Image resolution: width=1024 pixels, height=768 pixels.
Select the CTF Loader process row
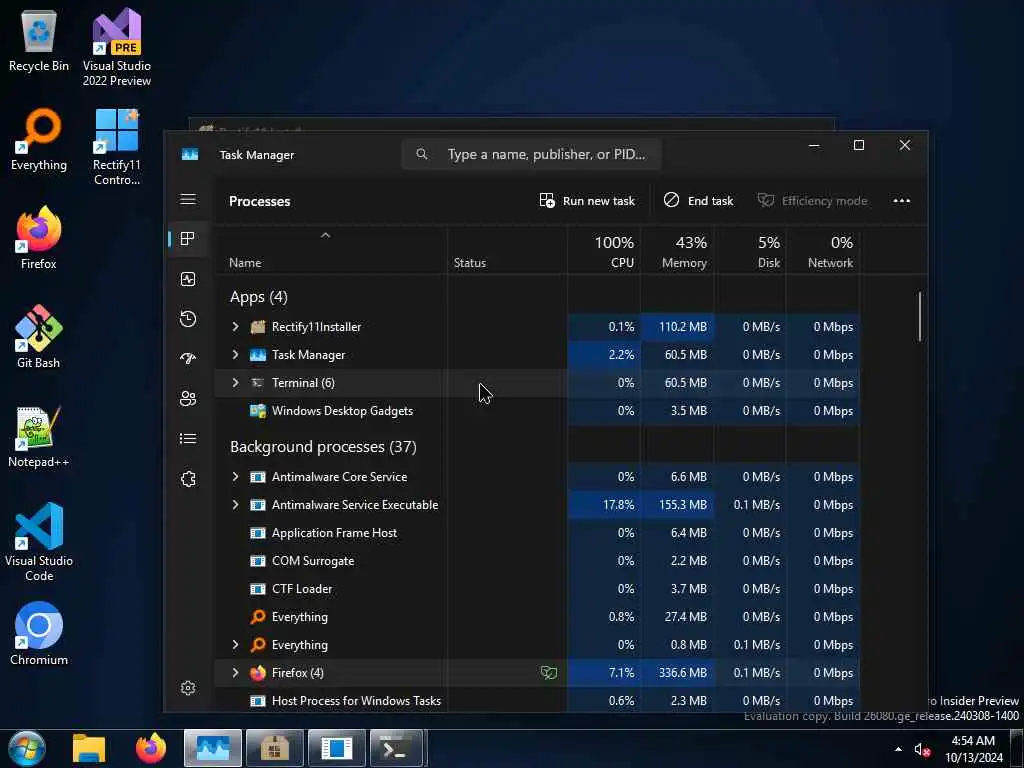point(537,589)
